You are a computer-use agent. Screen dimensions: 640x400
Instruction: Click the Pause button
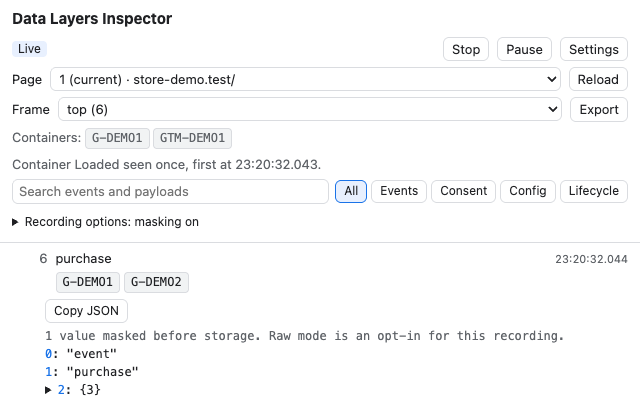[x=524, y=49]
